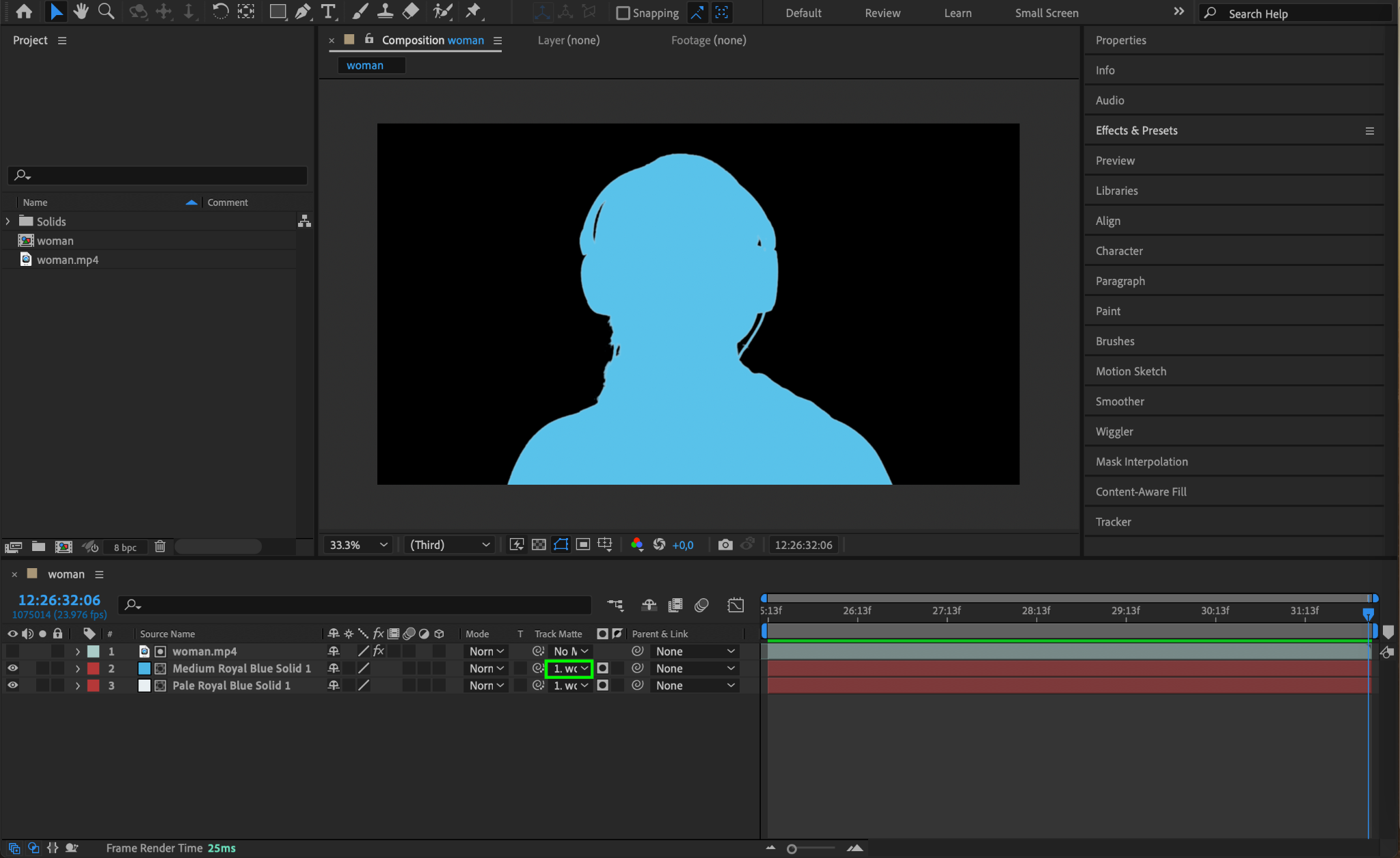Screen dimensions: 1400x858
Task: Open the 33.3% magnification dropdown
Action: tap(358, 545)
